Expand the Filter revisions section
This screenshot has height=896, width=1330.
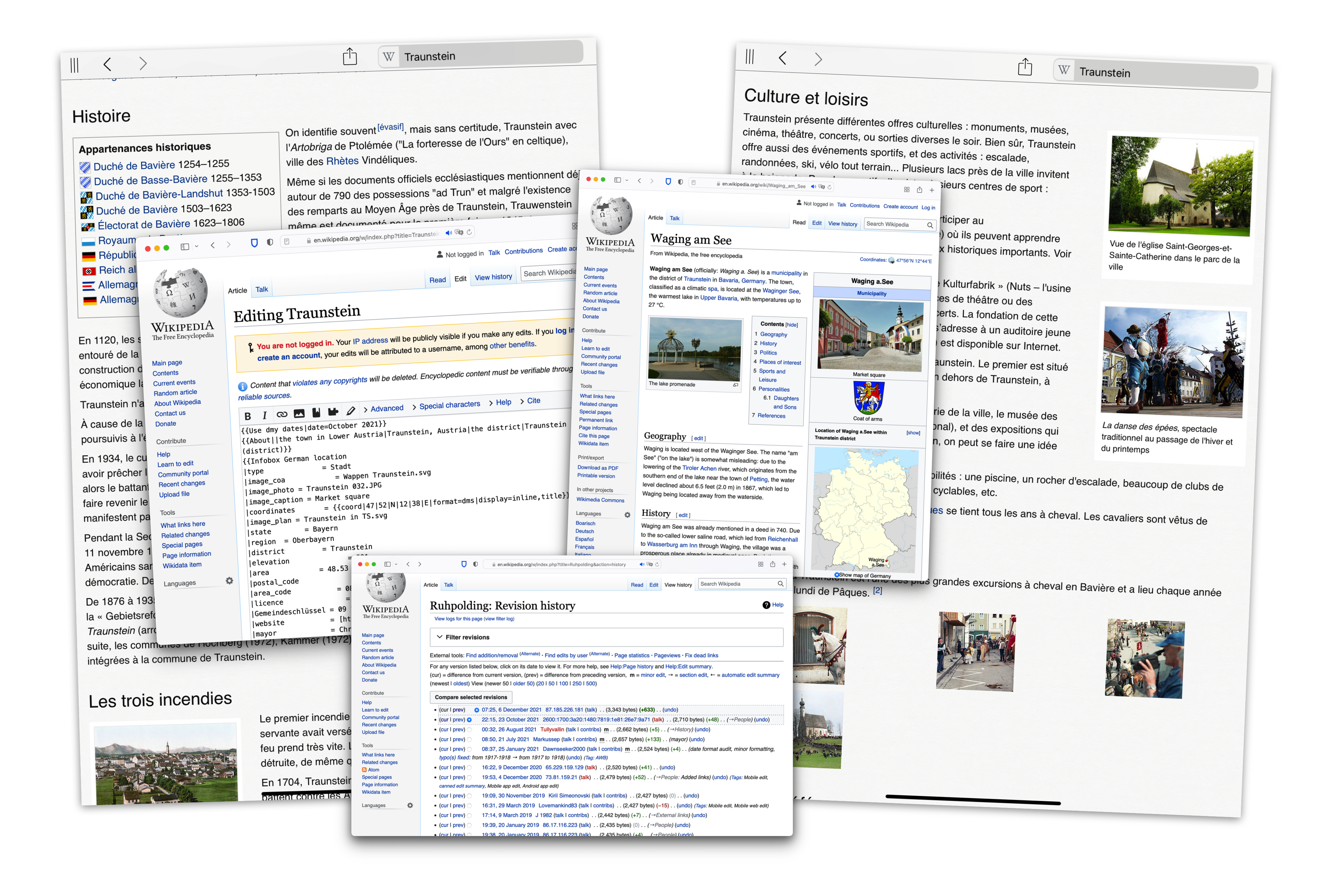[x=463, y=637]
